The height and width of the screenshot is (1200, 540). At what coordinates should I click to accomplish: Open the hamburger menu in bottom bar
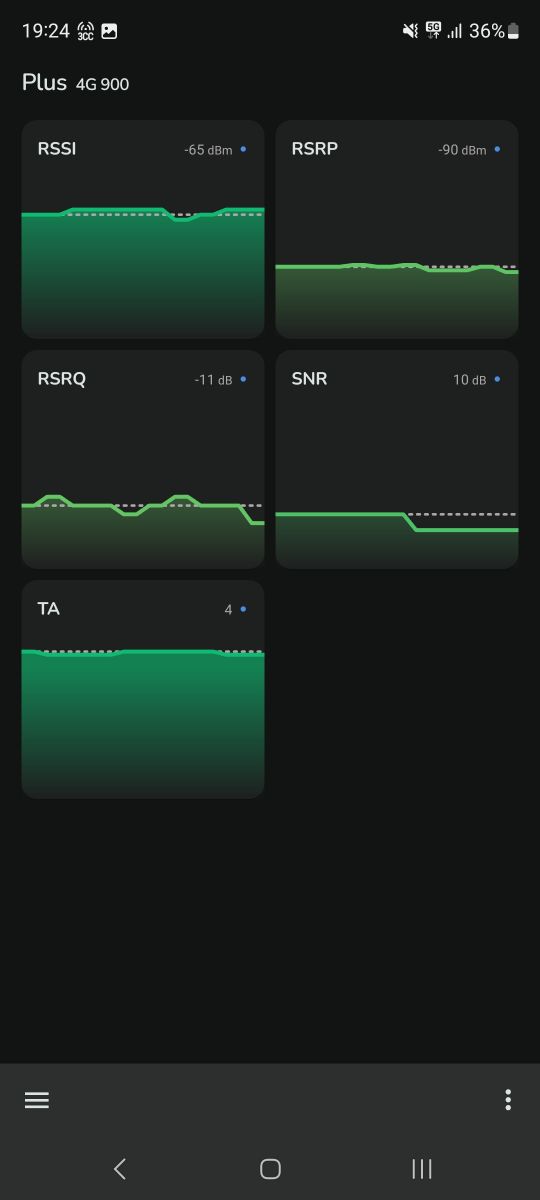coord(37,1100)
